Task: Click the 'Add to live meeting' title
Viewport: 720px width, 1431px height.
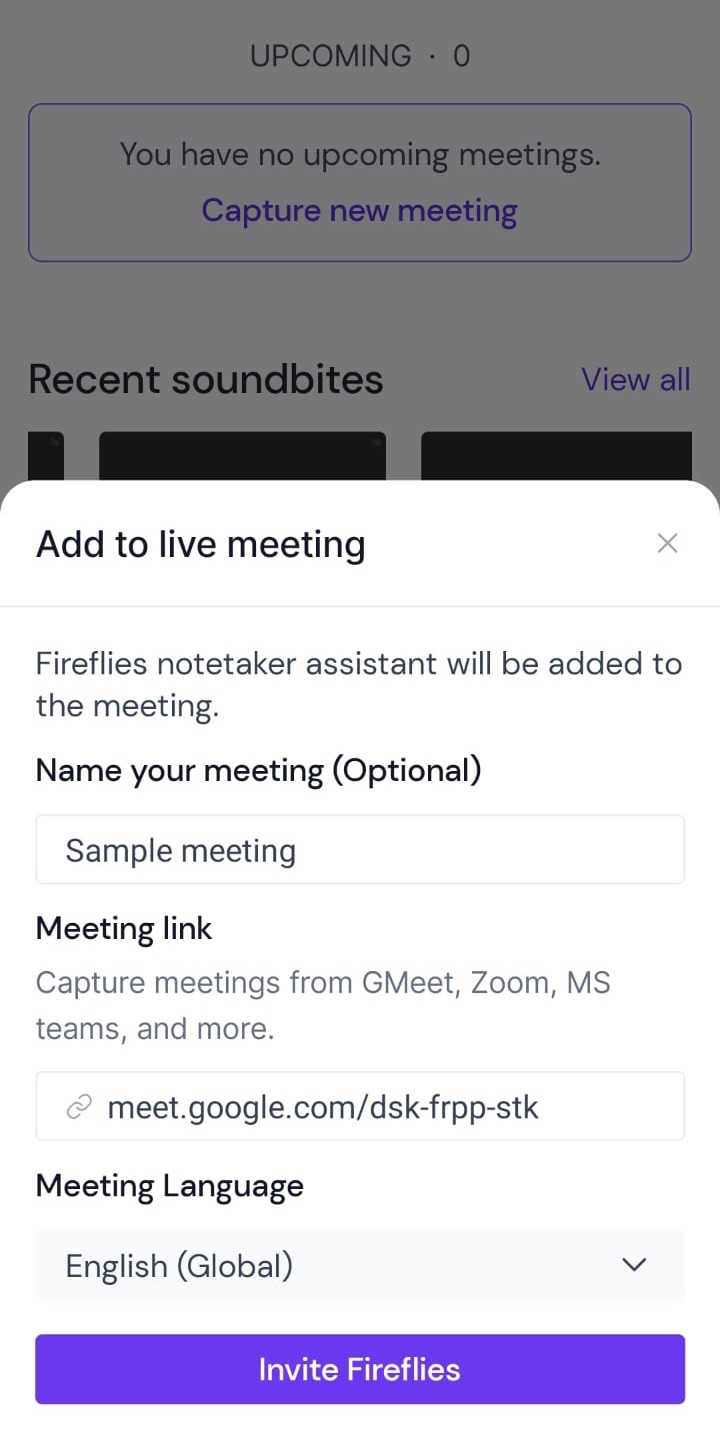Action: click(201, 545)
